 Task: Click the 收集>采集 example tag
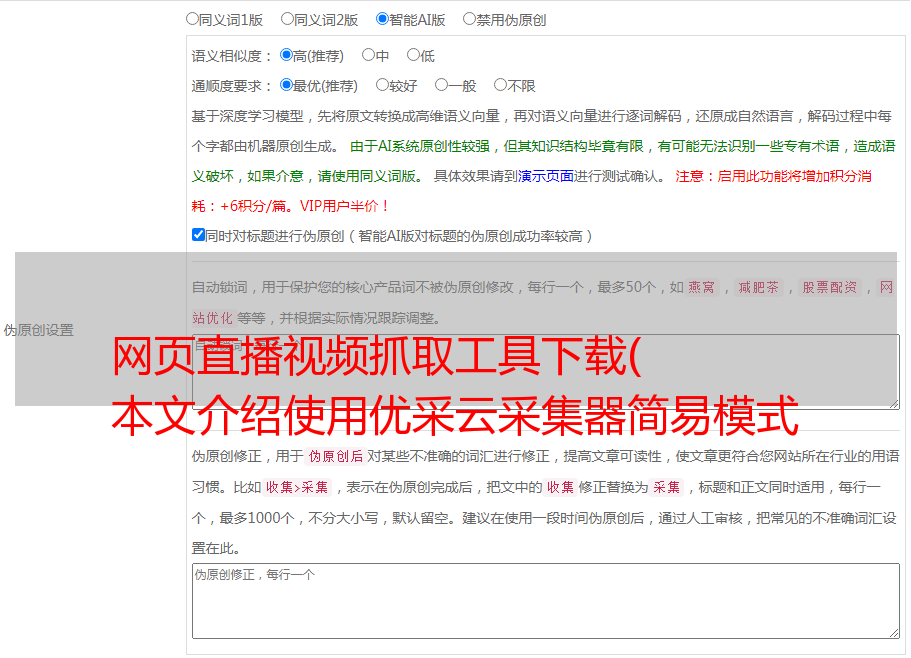(297, 487)
